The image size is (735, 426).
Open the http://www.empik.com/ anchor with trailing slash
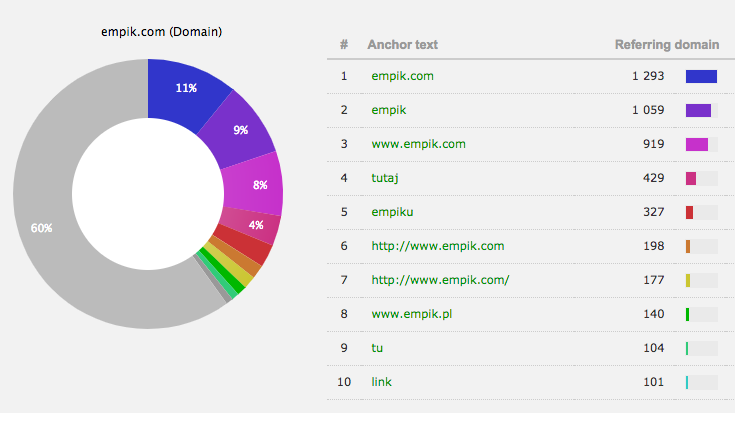(440, 280)
